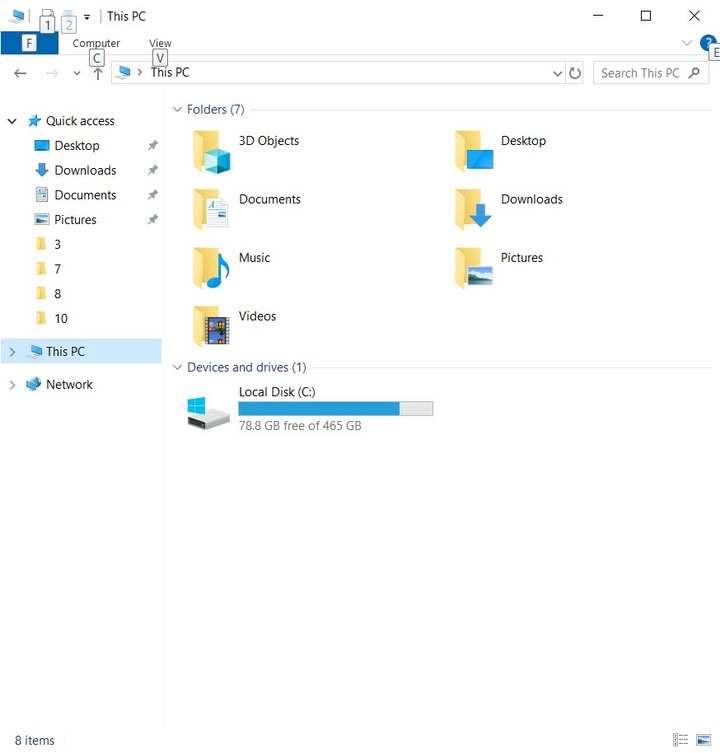Open the View ribbon tab
This screenshot has height=753, width=720.
(160, 43)
